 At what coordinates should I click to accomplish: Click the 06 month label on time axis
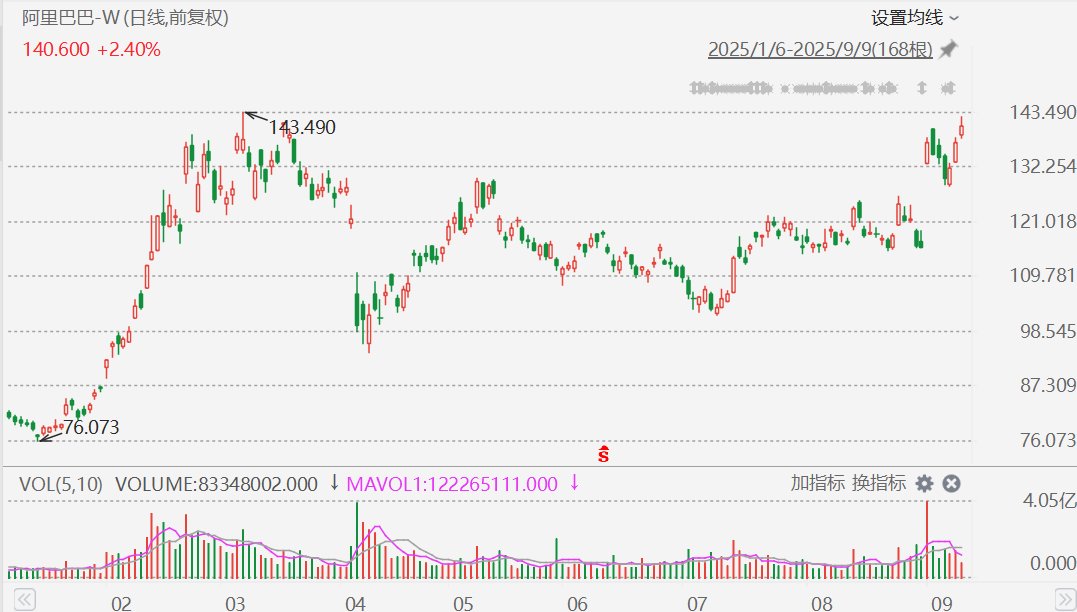pyautogui.click(x=577, y=603)
